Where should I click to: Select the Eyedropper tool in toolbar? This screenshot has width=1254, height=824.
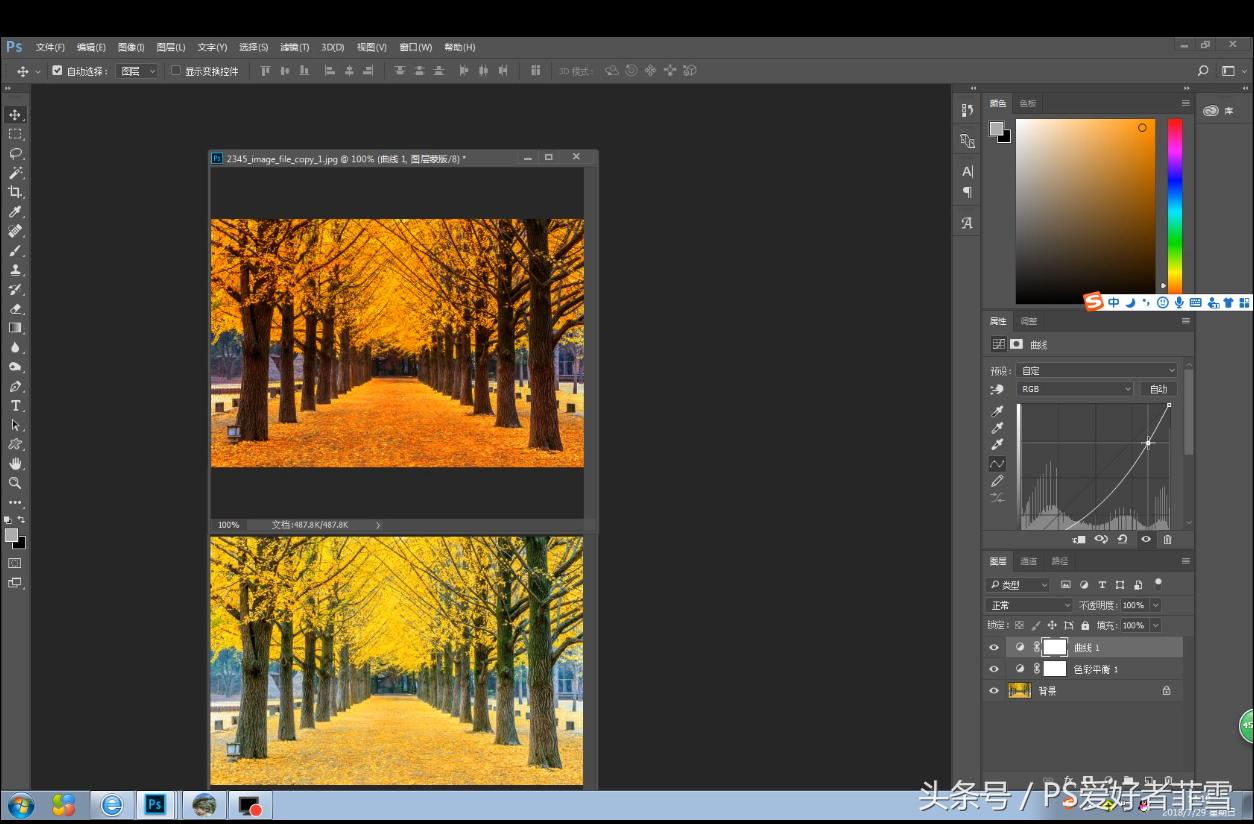(x=15, y=212)
